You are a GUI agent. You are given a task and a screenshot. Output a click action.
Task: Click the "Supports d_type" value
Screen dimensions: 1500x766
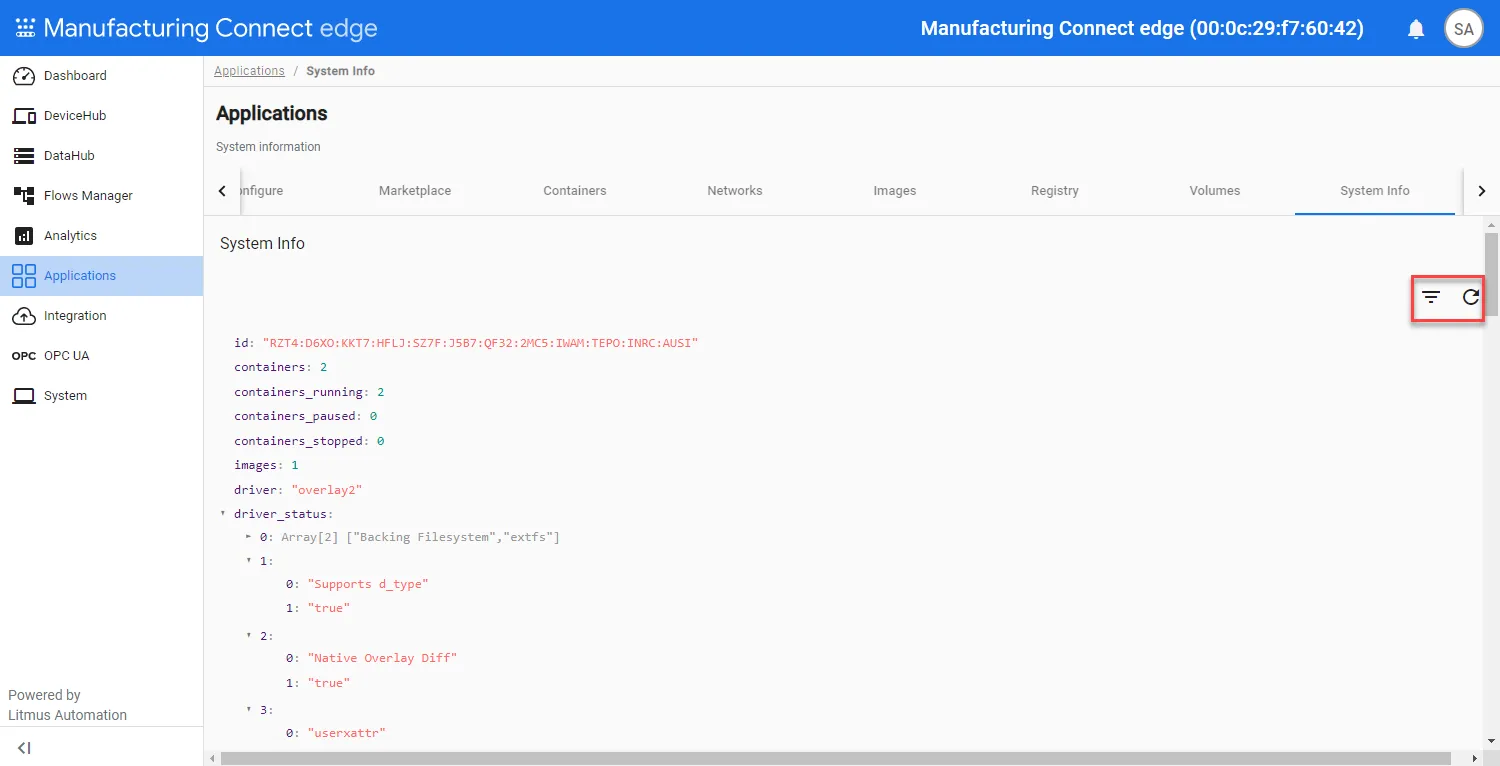(x=368, y=584)
